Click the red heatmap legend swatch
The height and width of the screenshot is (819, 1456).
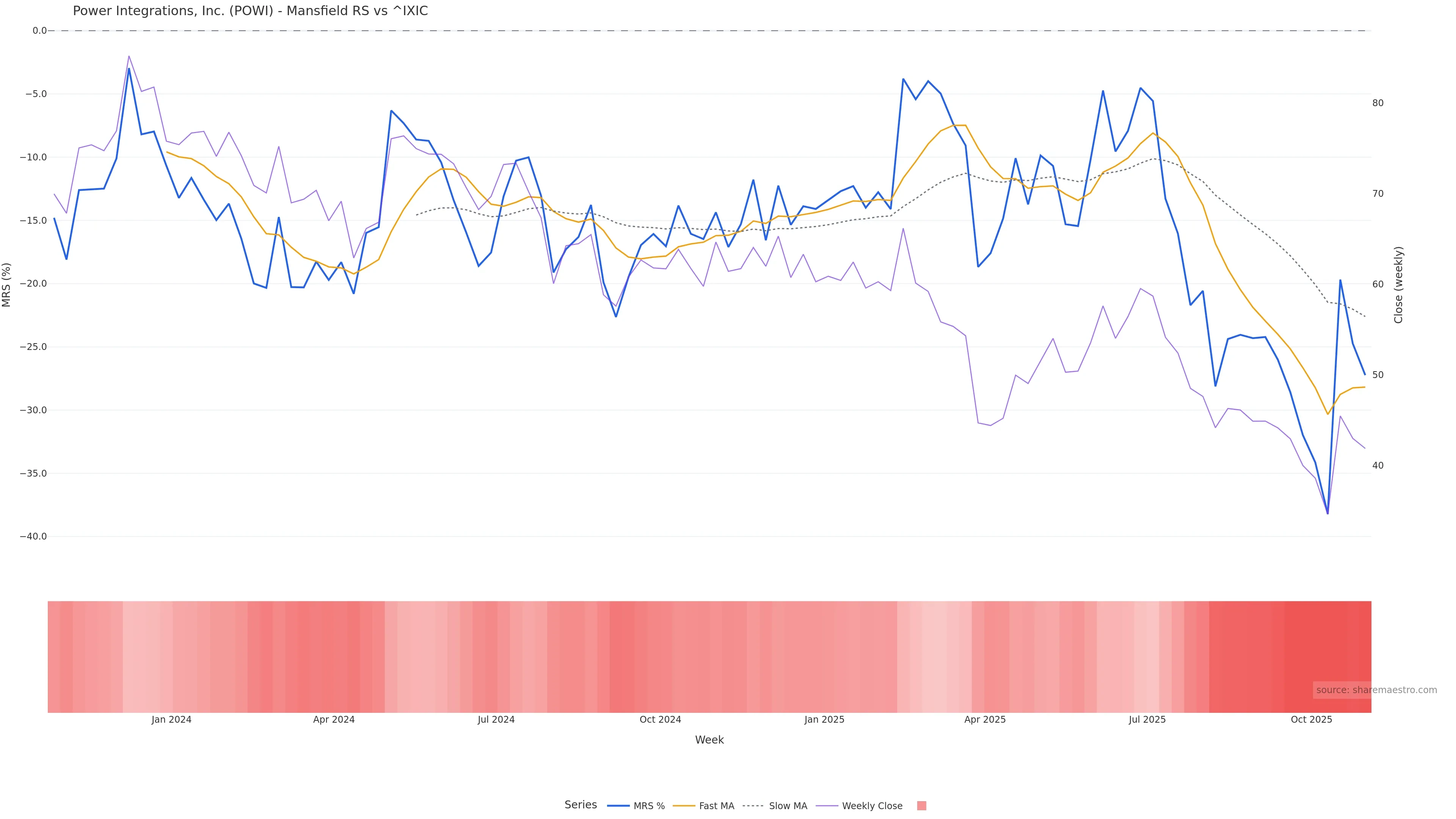pyautogui.click(x=921, y=805)
